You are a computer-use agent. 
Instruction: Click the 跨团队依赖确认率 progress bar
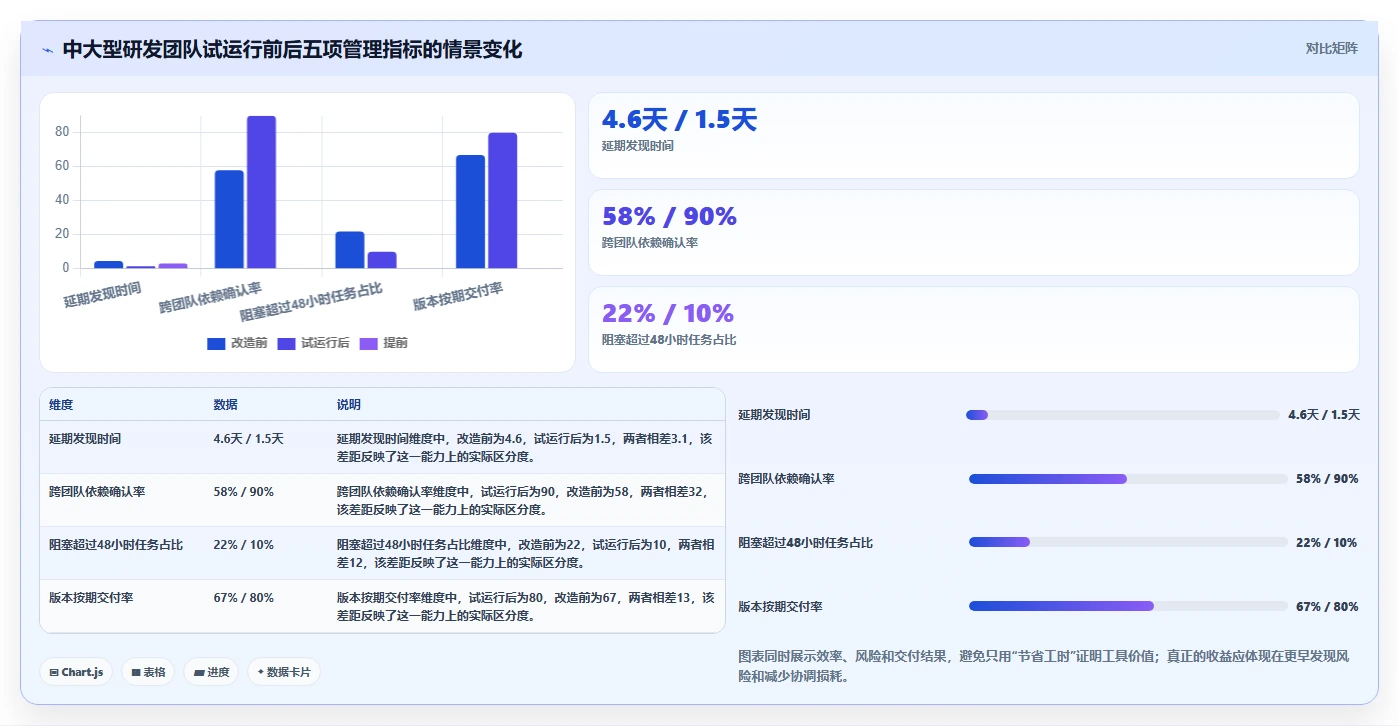[x=1128, y=479]
